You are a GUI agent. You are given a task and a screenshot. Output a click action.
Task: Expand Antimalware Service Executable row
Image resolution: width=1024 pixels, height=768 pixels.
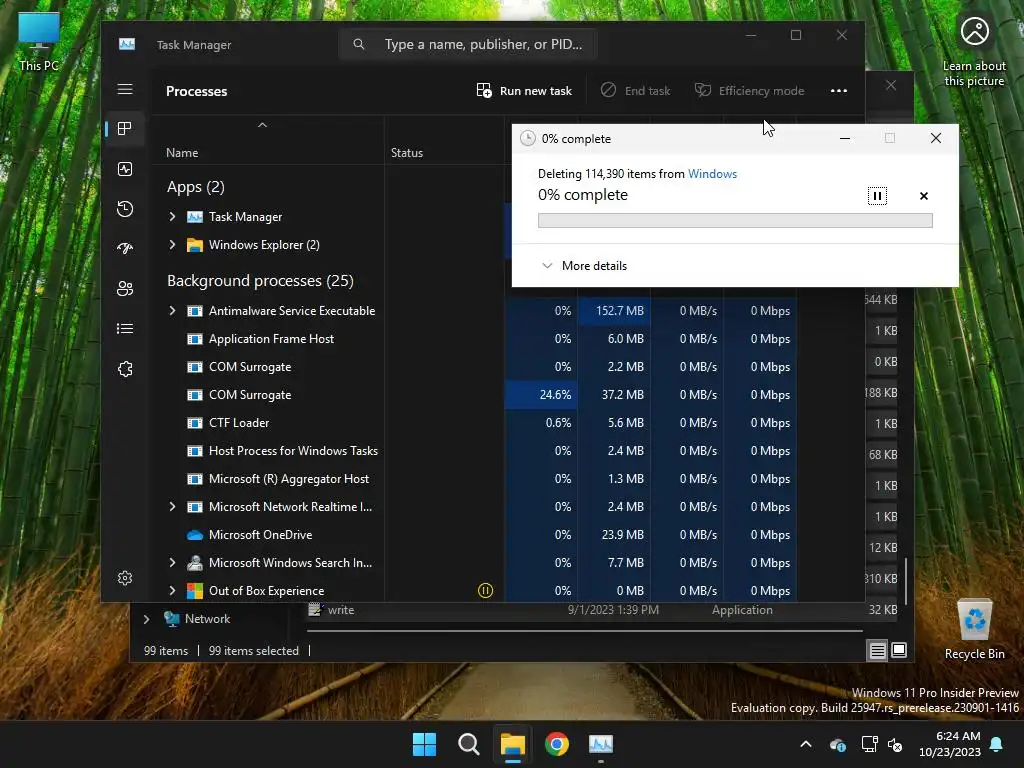pos(172,311)
